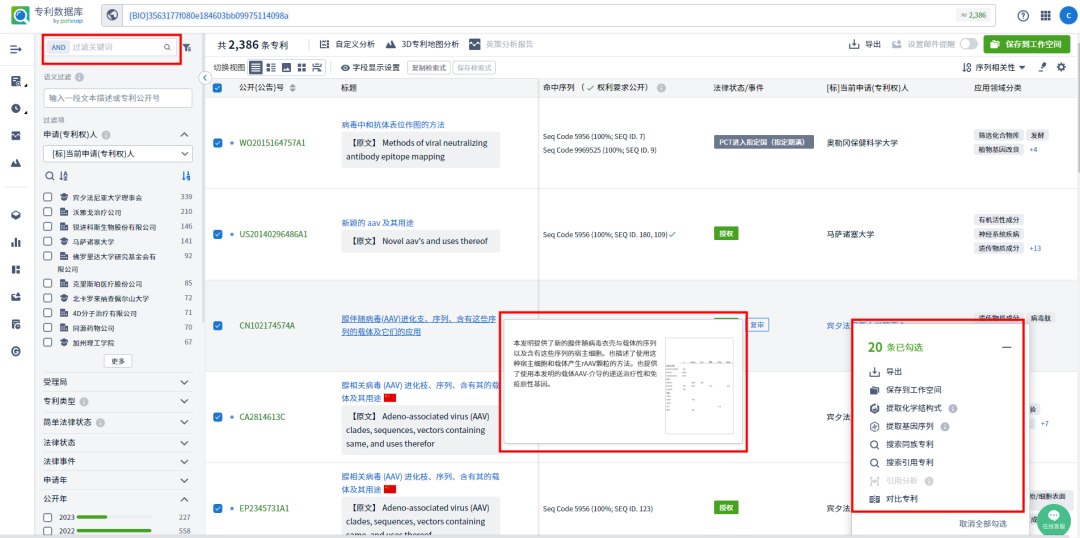Collapse 申请(专利权)人 filter section
The width and height of the screenshot is (1080, 538).
click(185, 135)
